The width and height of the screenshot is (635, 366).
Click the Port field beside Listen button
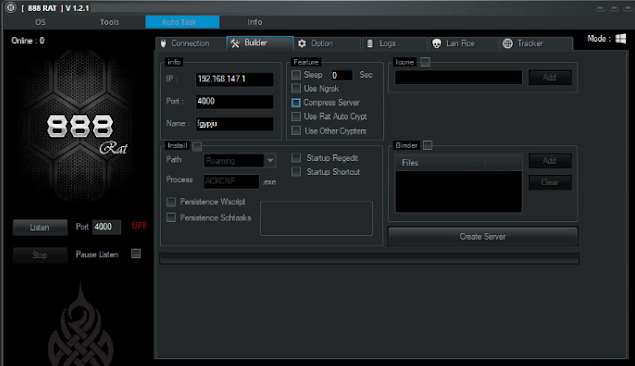click(x=107, y=227)
